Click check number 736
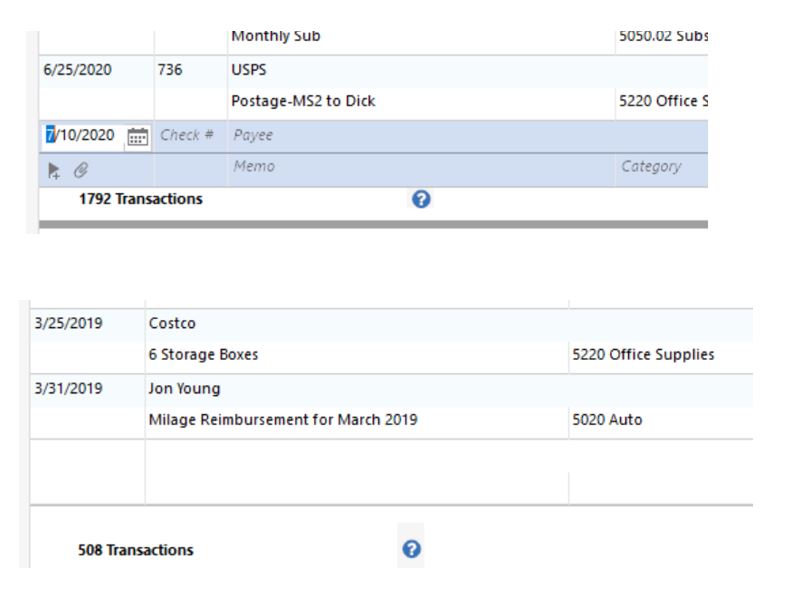The width and height of the screenshot is (810, 591). click(170, 71)
